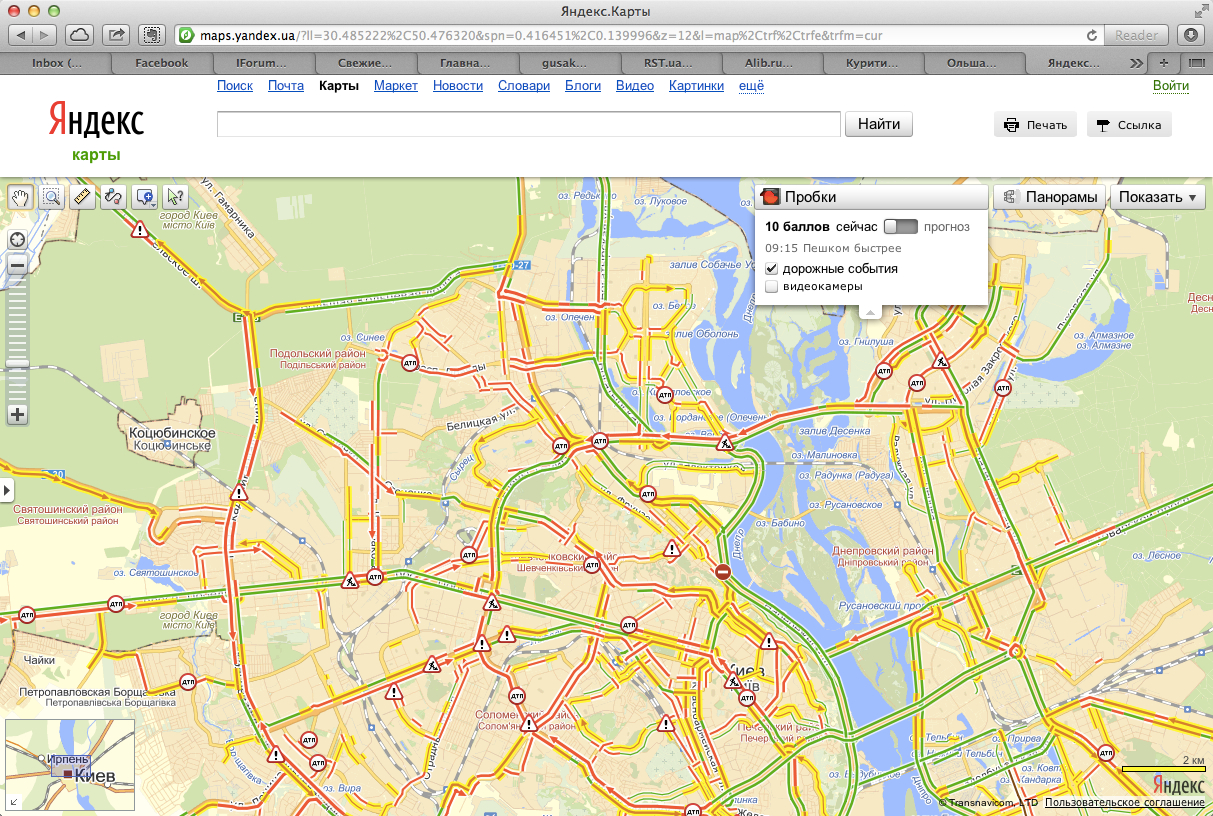Click the Пользовательское соглашение link
The height and width of the screenshot is (816, 1213).
point(1125,803)
